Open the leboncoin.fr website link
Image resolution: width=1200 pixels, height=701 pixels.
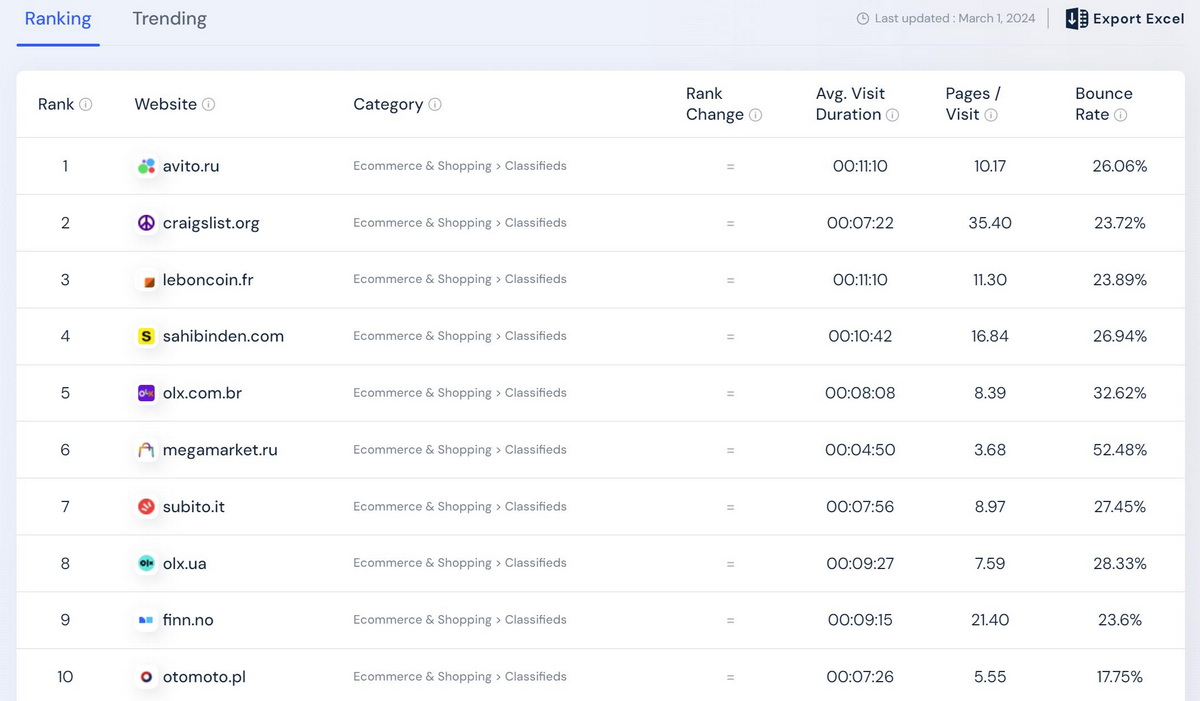point(208,280)
